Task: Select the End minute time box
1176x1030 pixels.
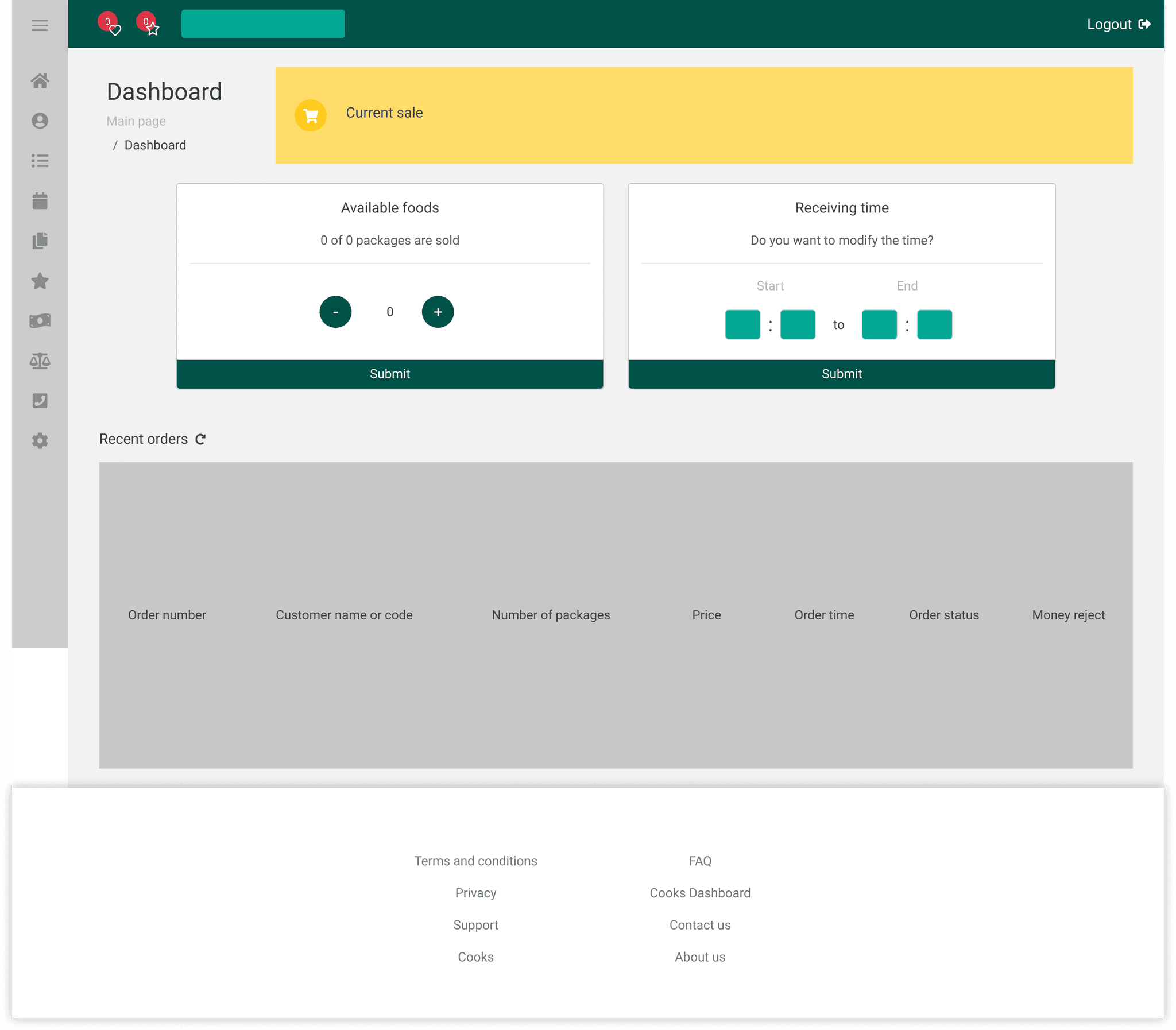Action: click(x=934, y=325)
